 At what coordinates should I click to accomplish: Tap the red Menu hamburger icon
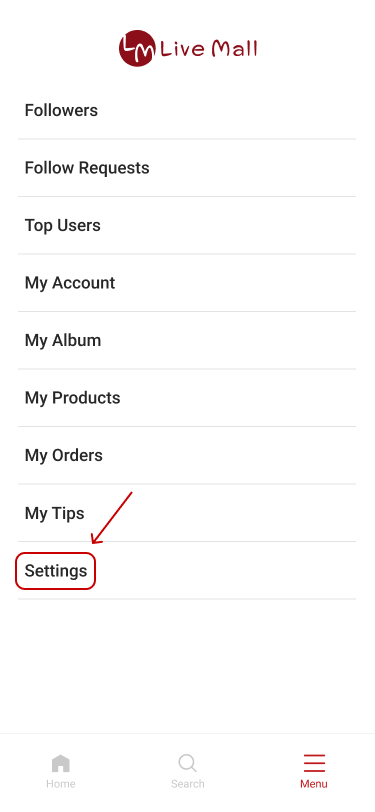314,763
